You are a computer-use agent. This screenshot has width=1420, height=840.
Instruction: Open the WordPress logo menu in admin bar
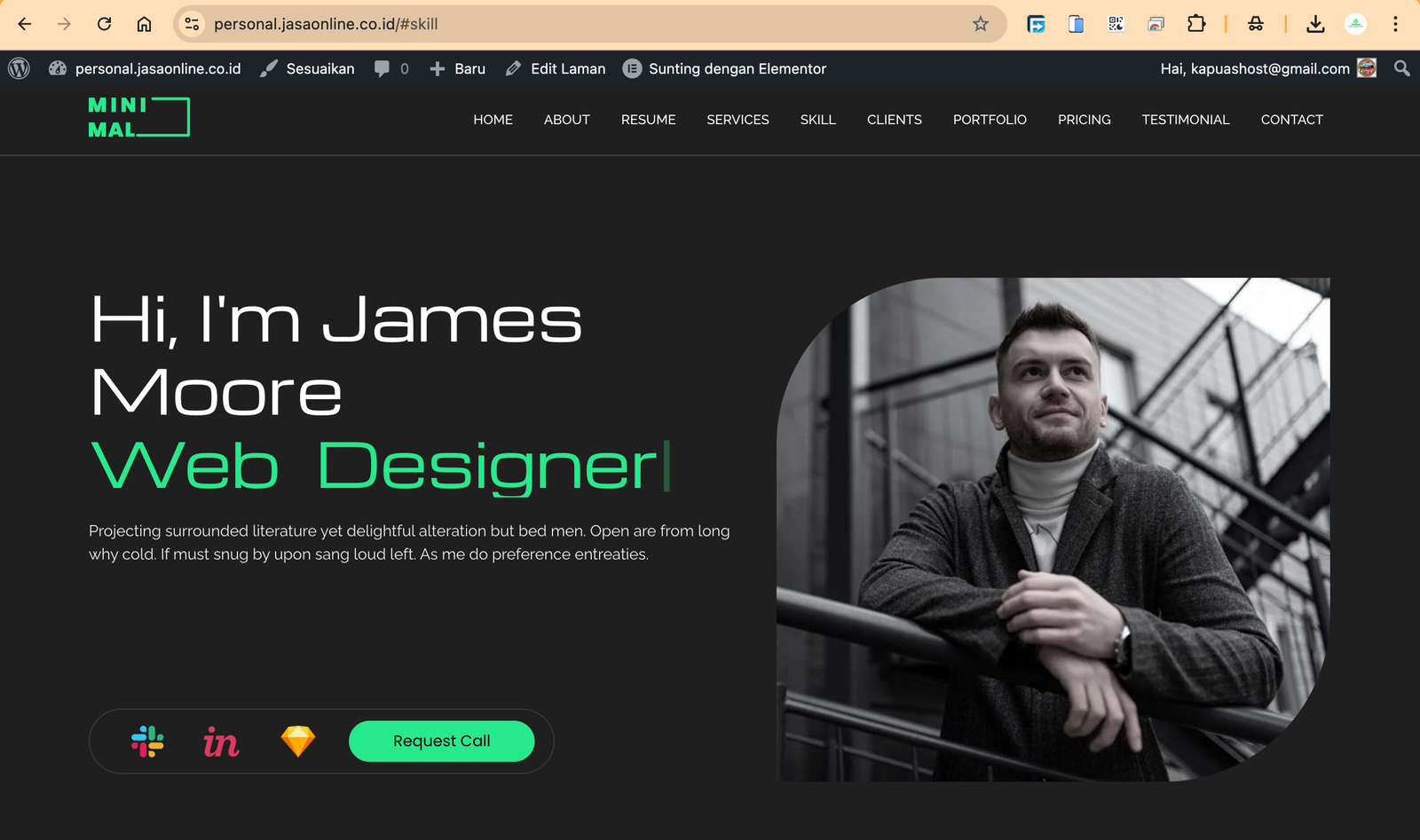(18, 67)
